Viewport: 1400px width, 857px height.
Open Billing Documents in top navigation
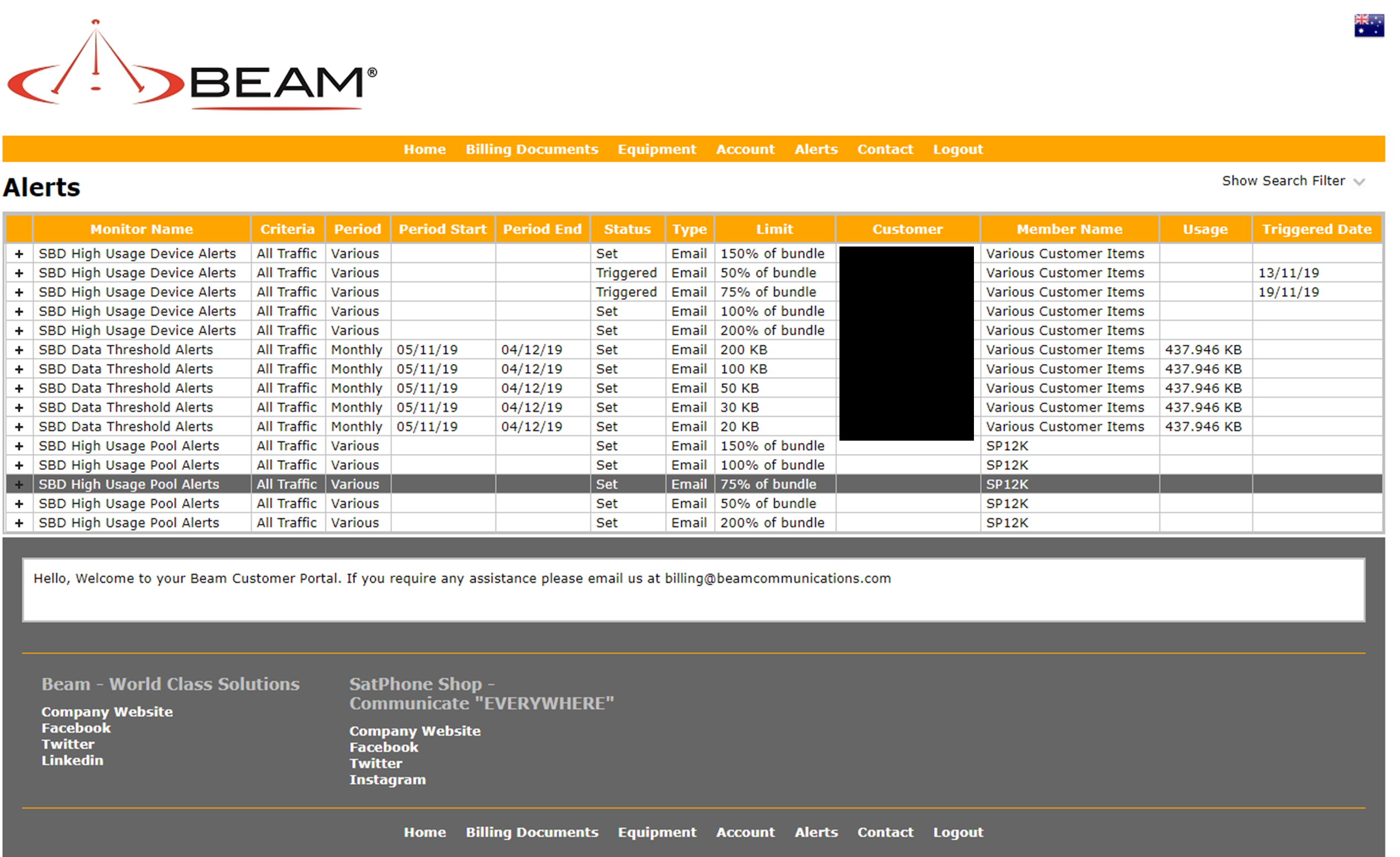pyautogui.click(x=532, y=149)
